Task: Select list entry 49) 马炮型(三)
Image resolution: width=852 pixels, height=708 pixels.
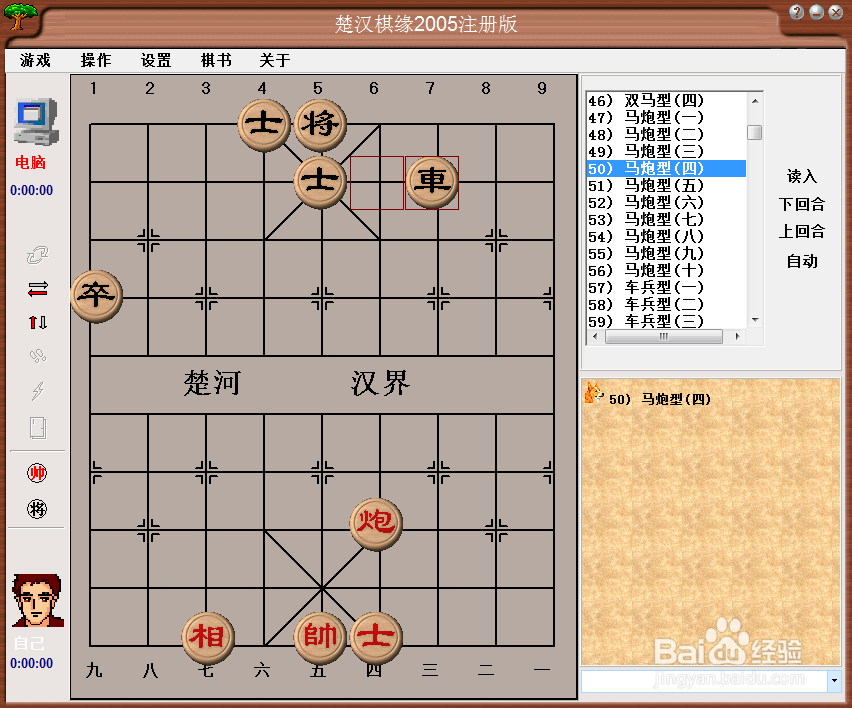Action: [666, 152]
